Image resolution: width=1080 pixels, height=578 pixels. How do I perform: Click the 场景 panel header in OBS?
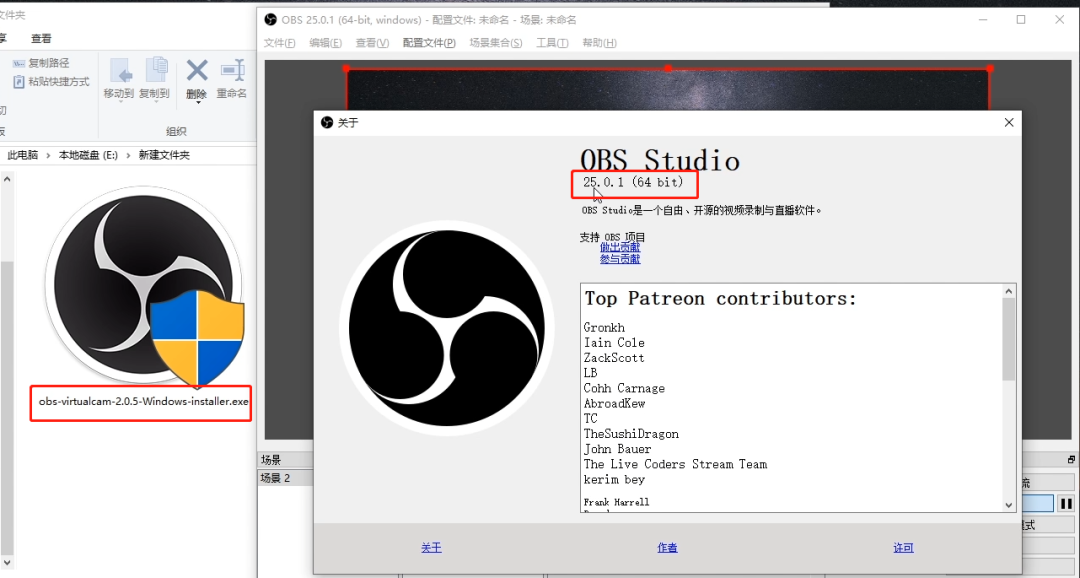coord(285,460)
